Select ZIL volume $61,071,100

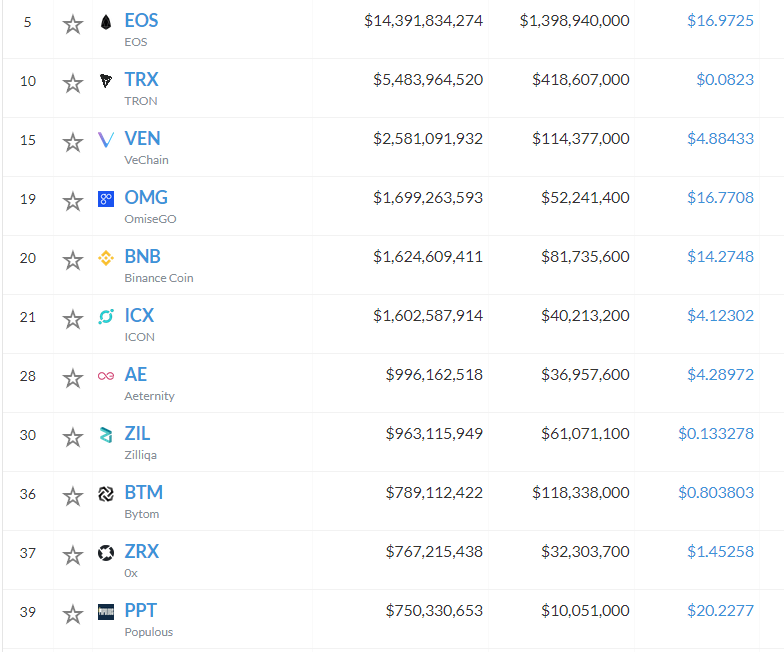pyautogui.click(x=585, y=434)
